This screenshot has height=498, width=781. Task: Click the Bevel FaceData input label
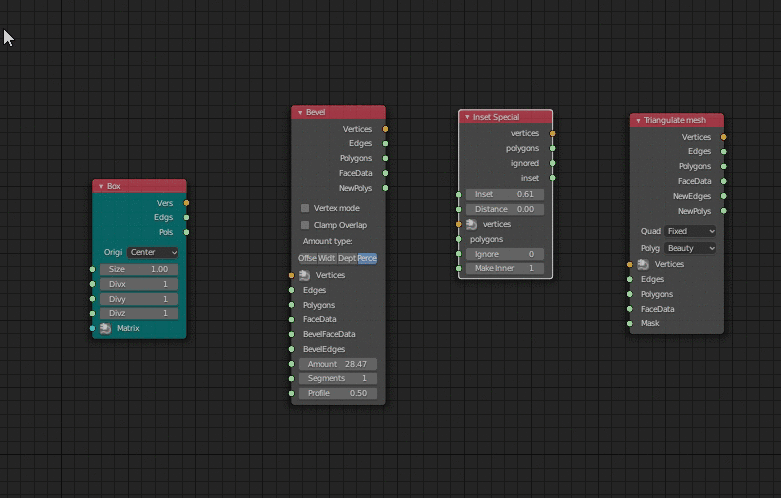coord(319,319)
